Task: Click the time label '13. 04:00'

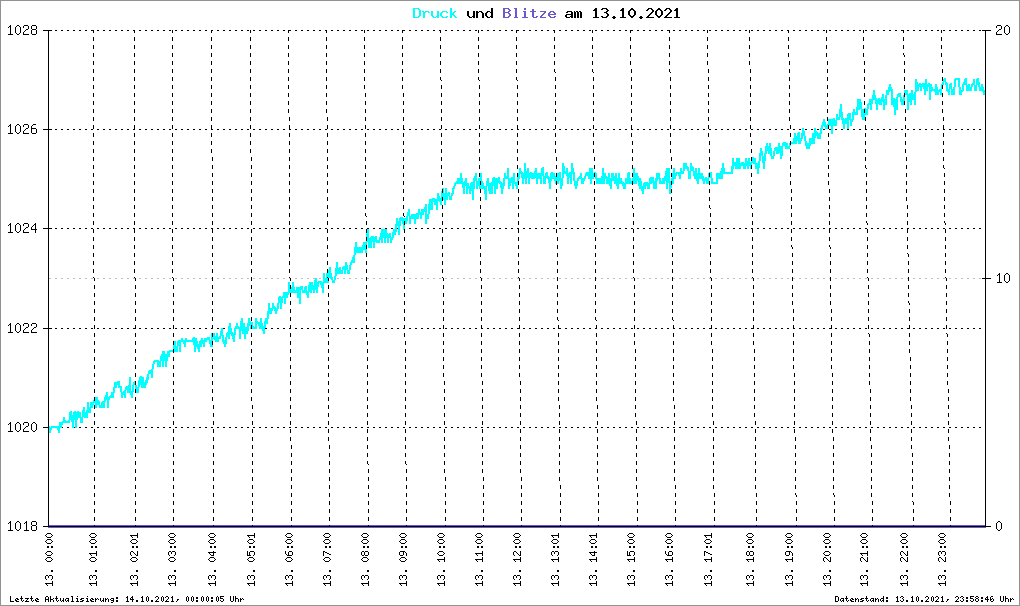Action: click(x=212, y=559)
